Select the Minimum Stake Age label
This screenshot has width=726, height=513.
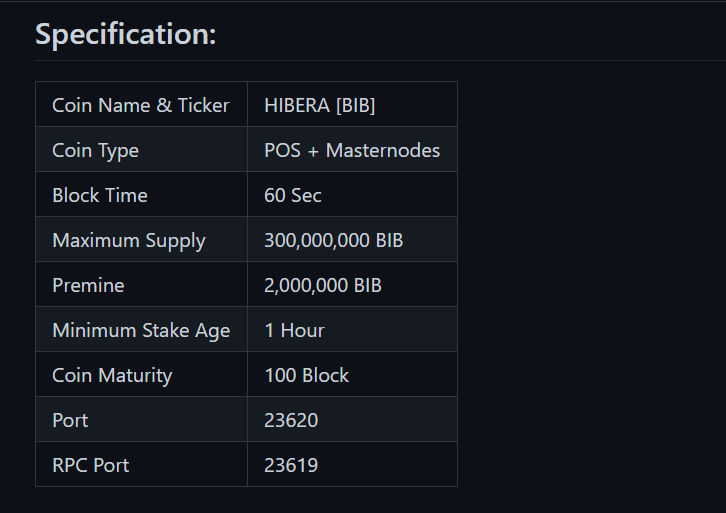click(x=141, y=331)
